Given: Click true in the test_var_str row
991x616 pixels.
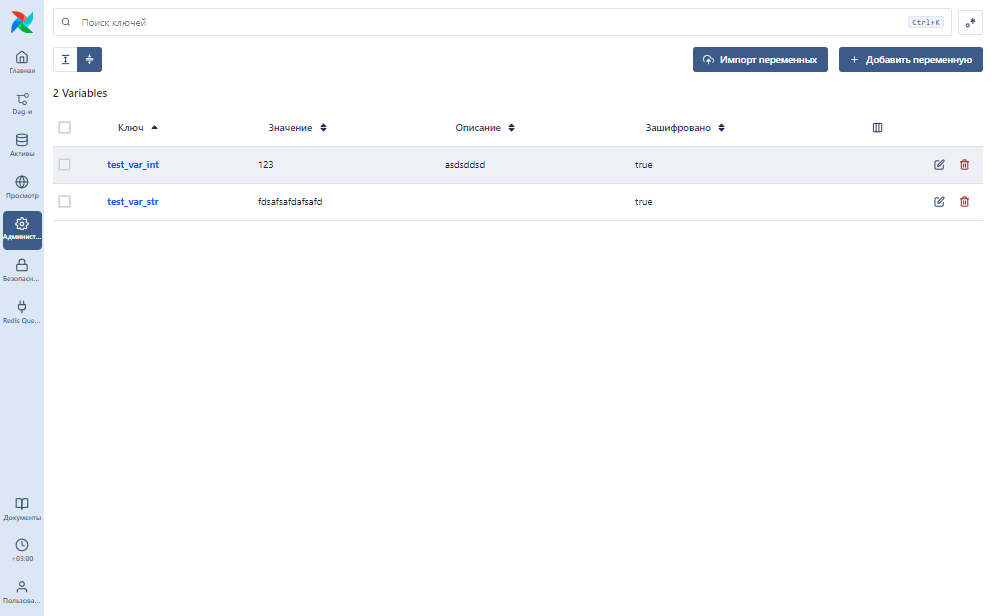Looking at the screenshot, I should [x=643, y=202].
